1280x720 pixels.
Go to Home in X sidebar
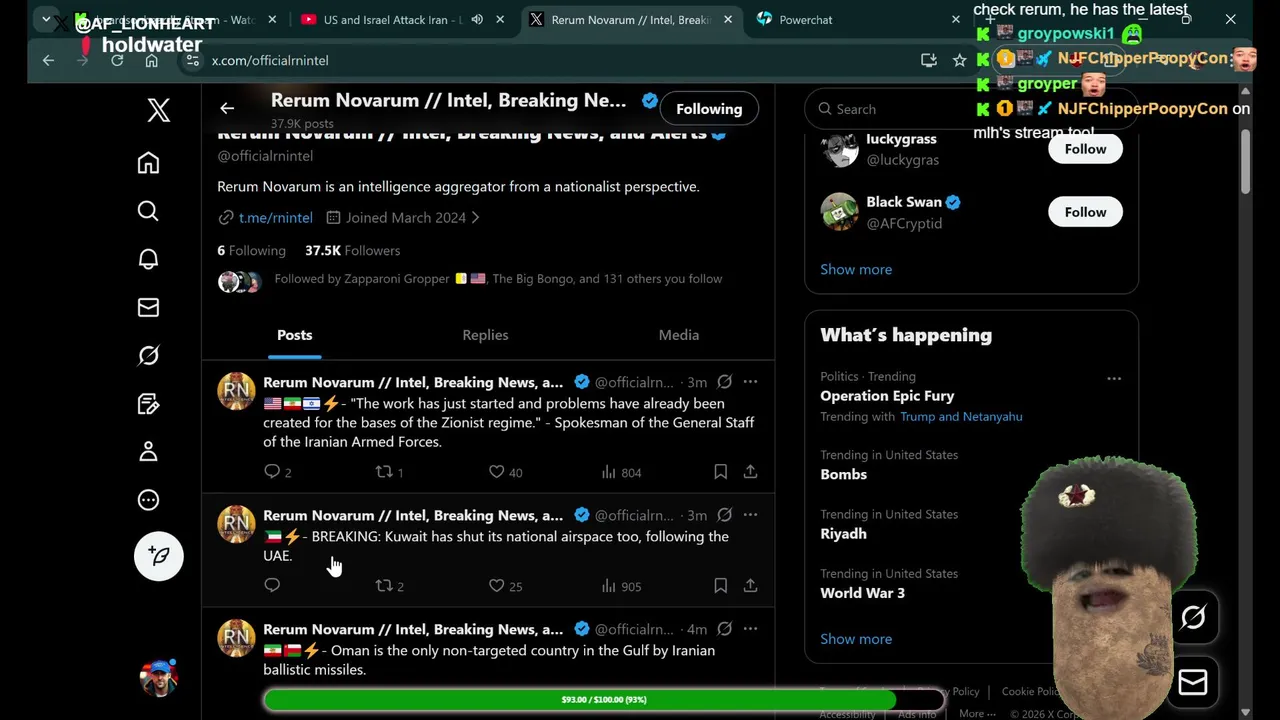coord(148,163)
